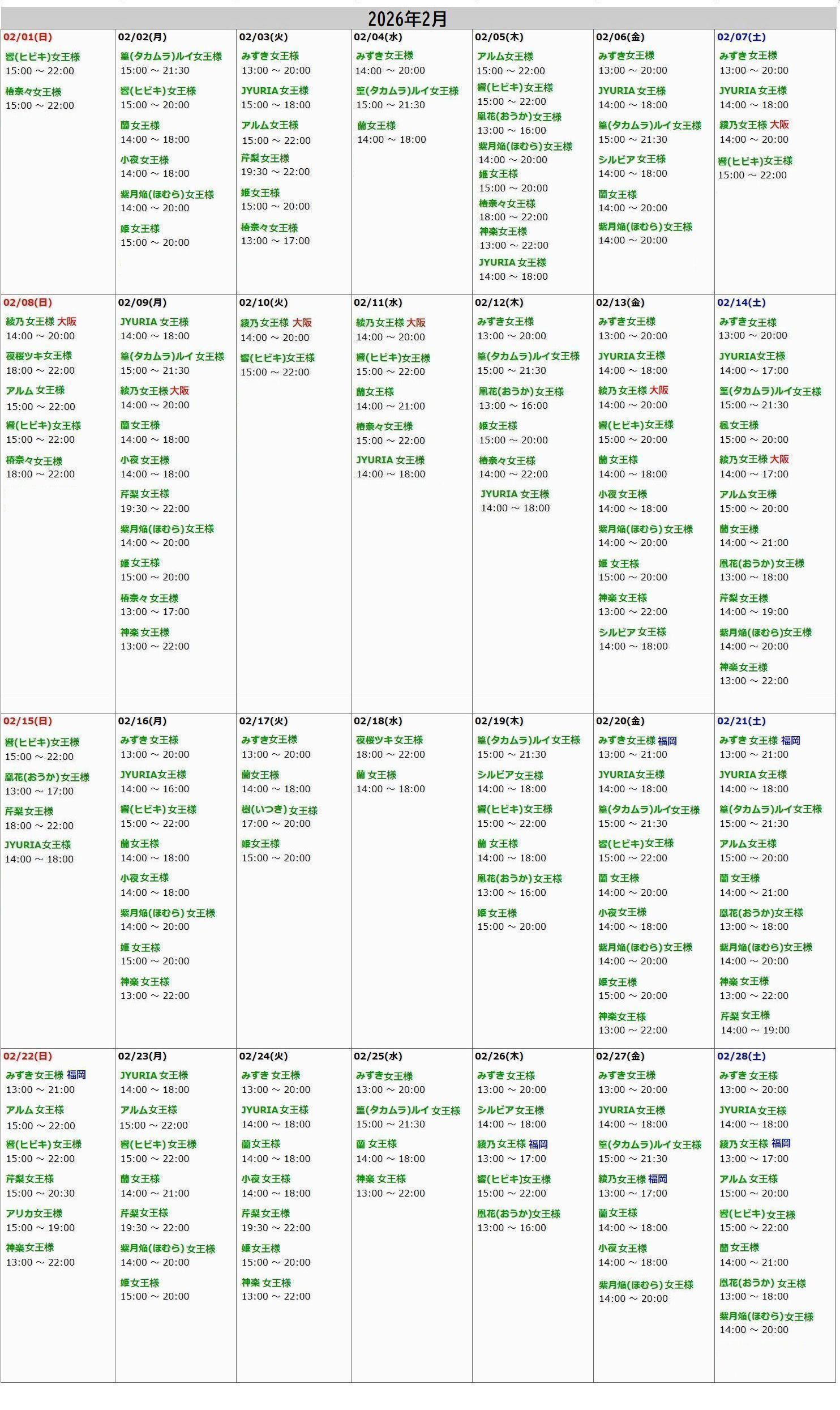Open 芹梨女王様 entry on 02/03
Screen dimensions: 840x1410
point(265,159)
